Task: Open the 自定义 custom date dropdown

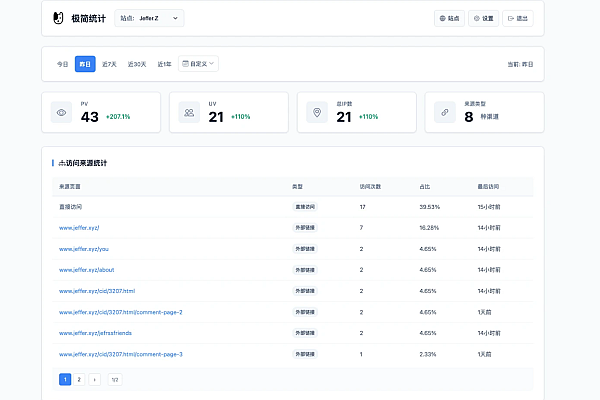Action: click(198, 64)
